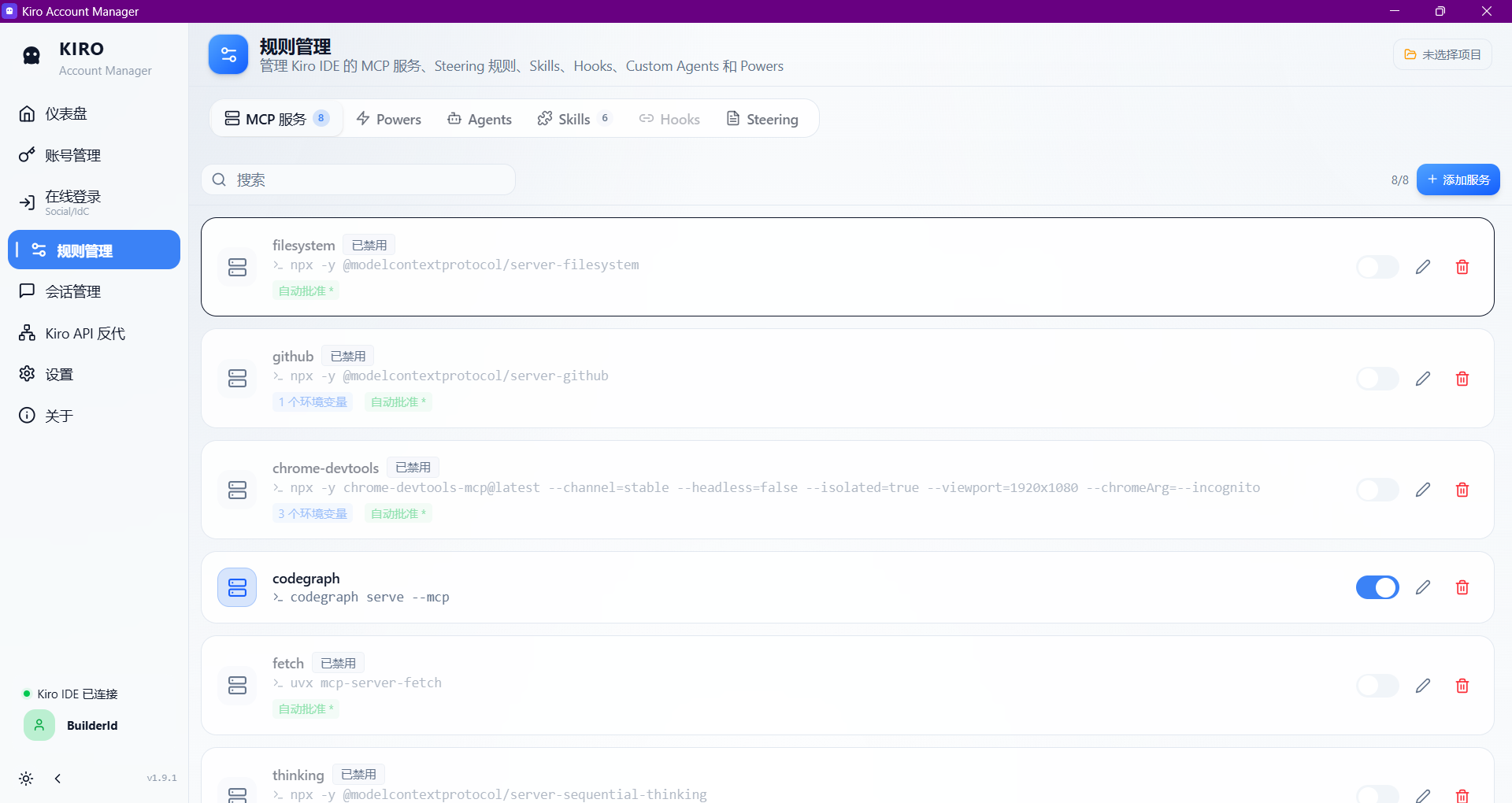Open 设置 settings page
This screenshot has height=803, width=1512.
[94, 374]
